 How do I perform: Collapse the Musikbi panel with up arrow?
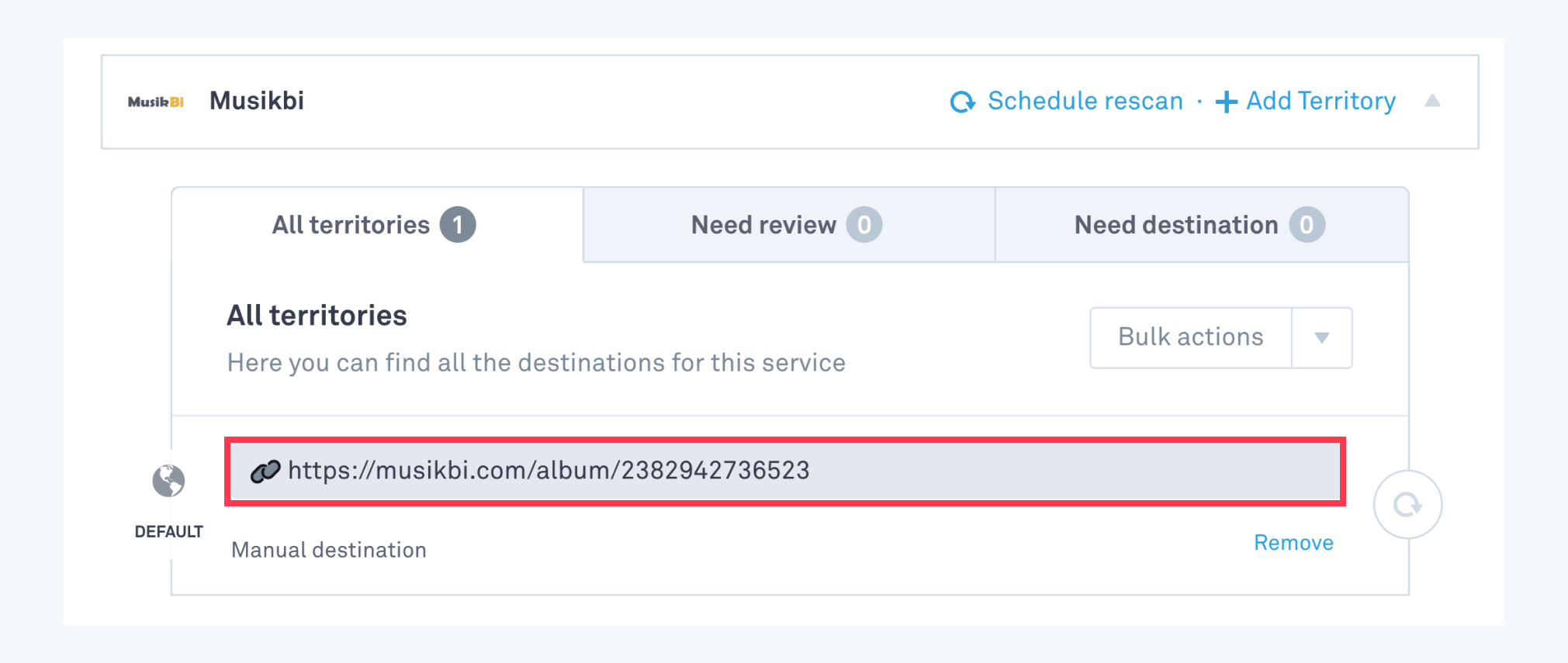coord(1432,101)
